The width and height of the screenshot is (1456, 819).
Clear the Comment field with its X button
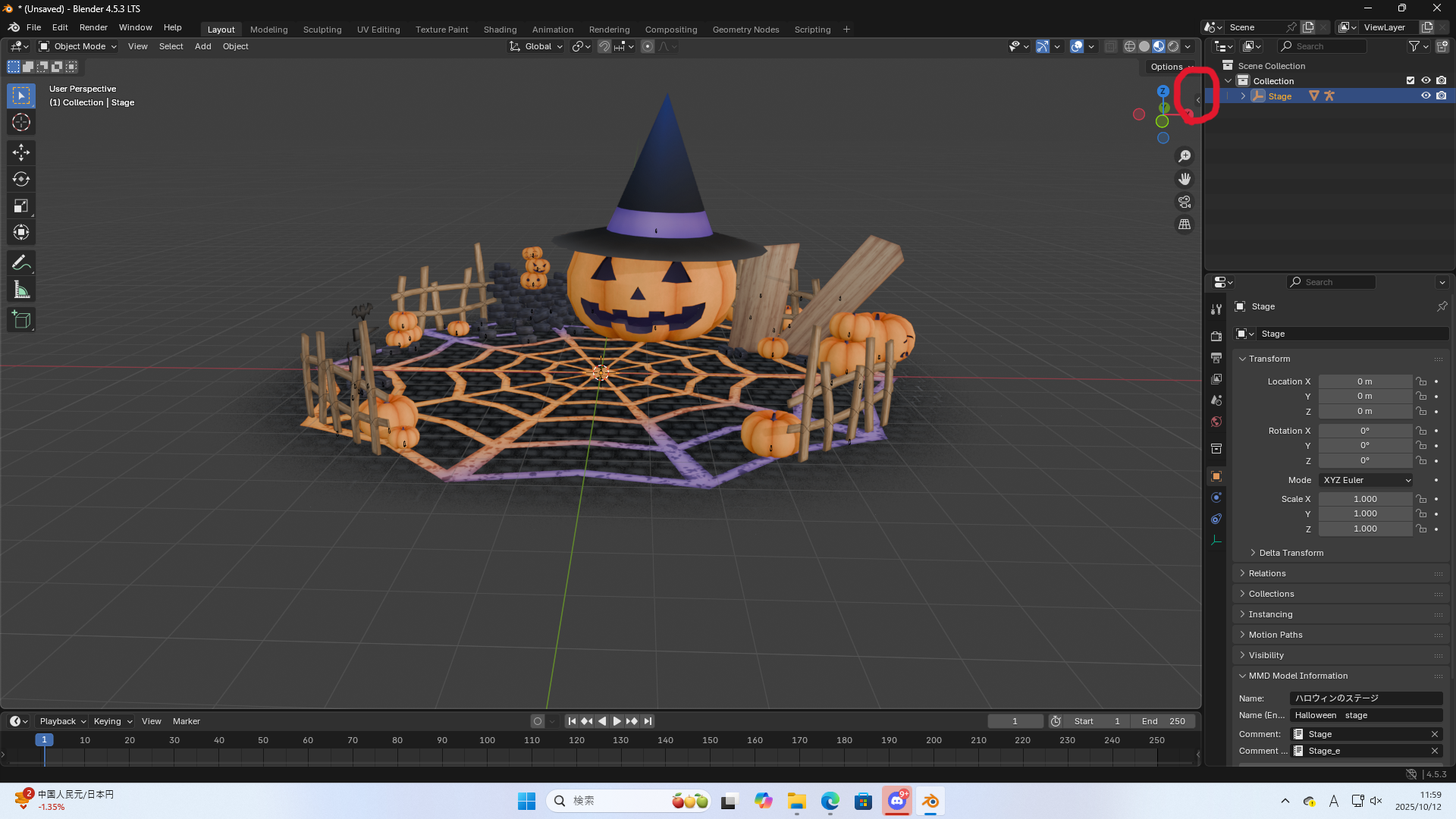coord(1434,734)
